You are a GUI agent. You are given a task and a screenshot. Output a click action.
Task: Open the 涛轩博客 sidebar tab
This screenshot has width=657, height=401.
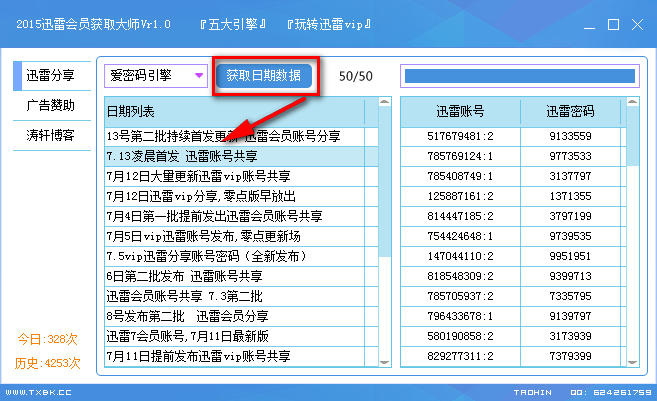pos(52,136)
